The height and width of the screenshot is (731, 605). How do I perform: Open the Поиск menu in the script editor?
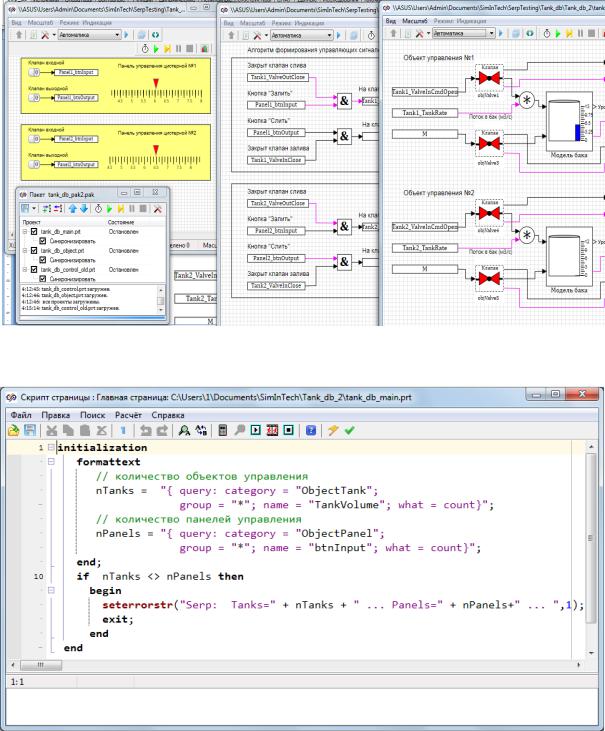pyautogui.click(x=92, y=415)
